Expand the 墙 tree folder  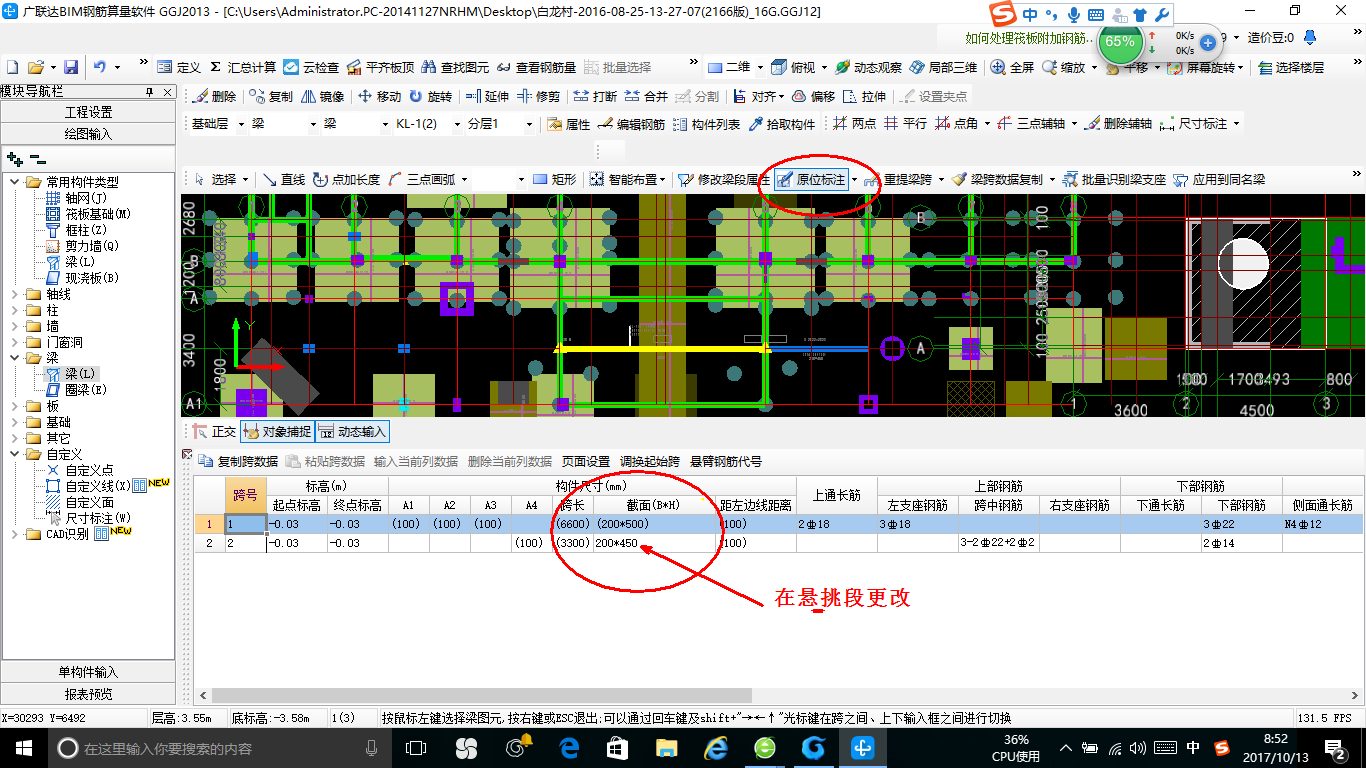(x=14, y=326)
